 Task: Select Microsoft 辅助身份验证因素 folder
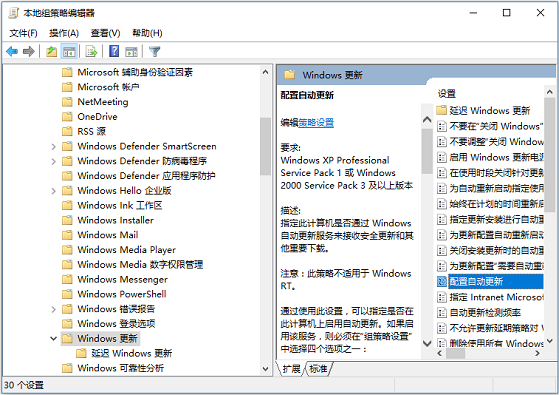click(x=135, y=72)
